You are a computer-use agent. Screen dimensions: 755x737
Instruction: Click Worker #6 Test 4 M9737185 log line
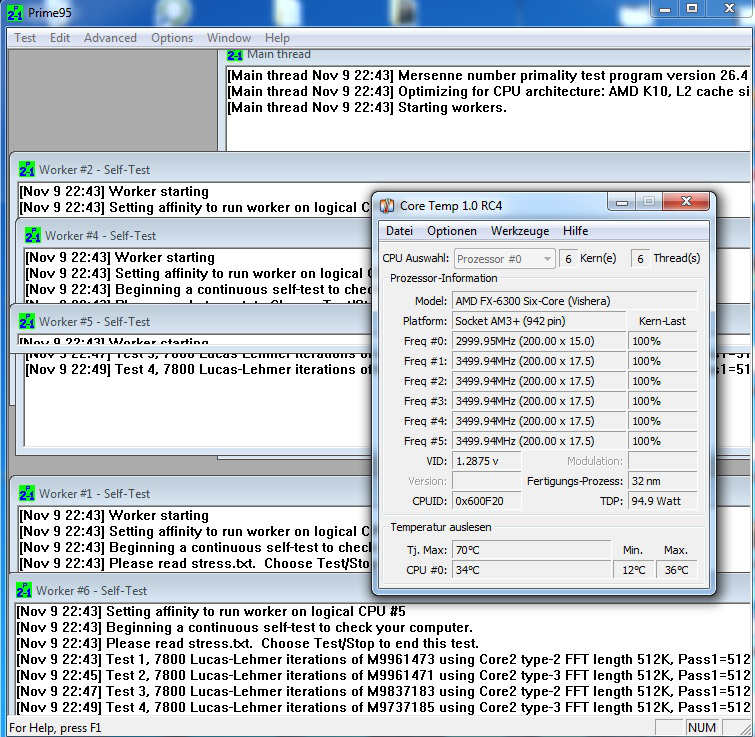tap(384, 708)
